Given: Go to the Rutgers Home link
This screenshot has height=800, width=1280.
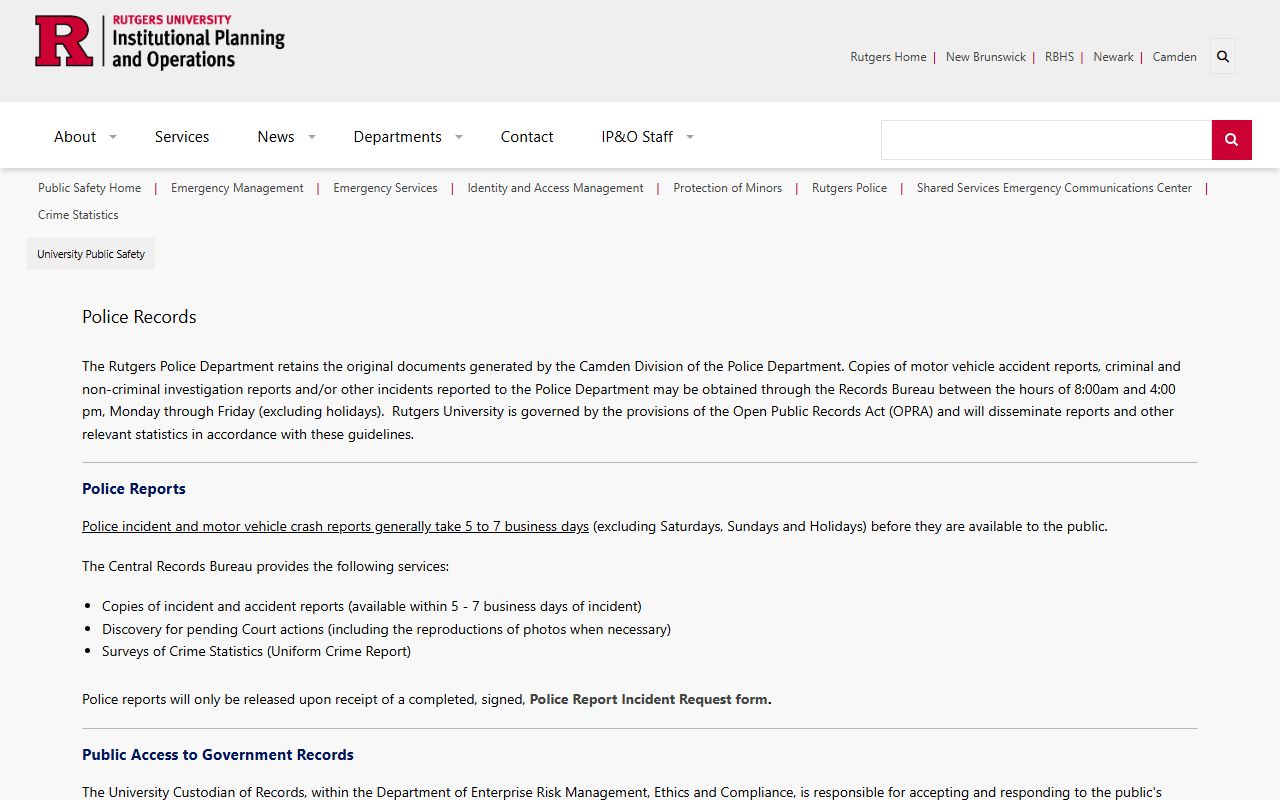Looking at the screenshot, I should point(888,57).
